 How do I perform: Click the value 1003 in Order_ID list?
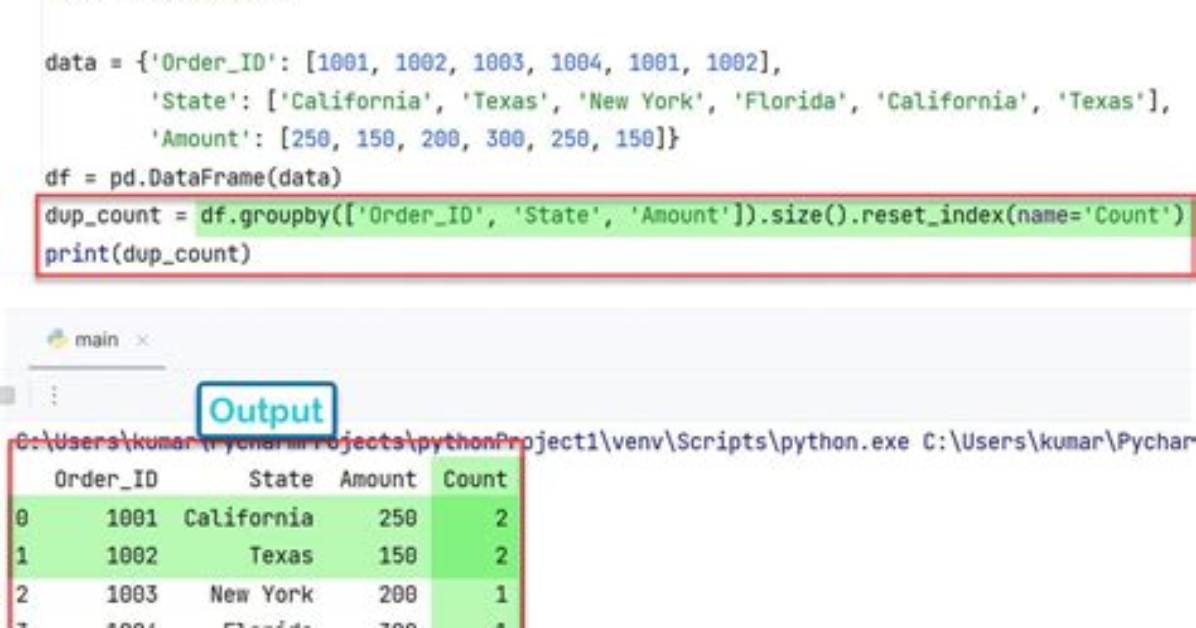(x=498, y=63)
